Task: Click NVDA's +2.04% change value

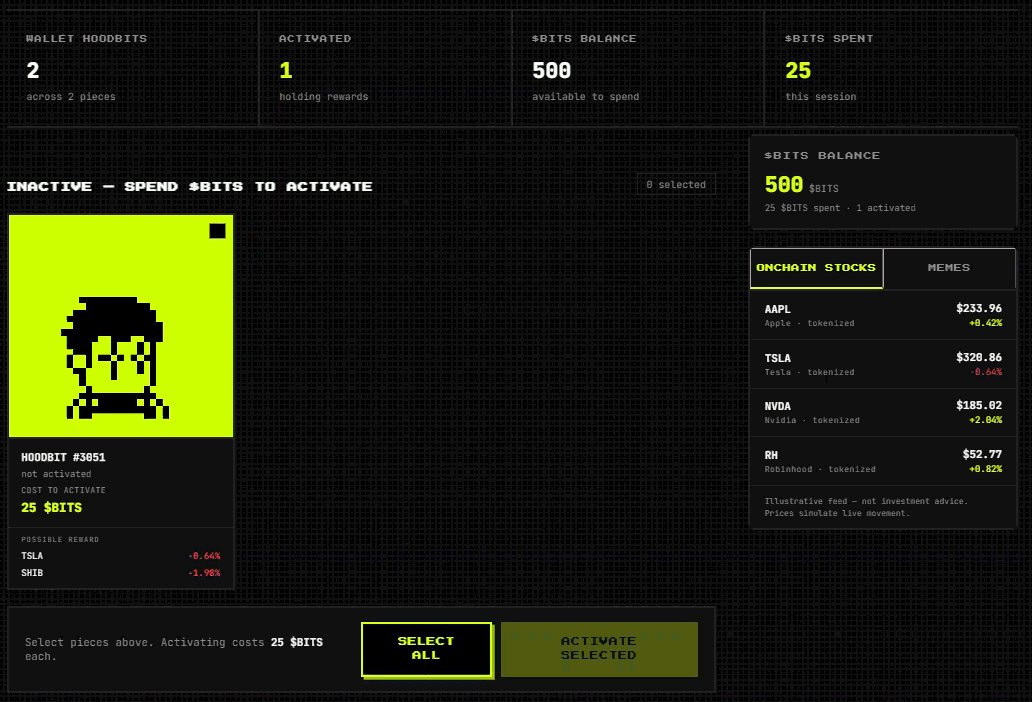Action: (986, 420)
